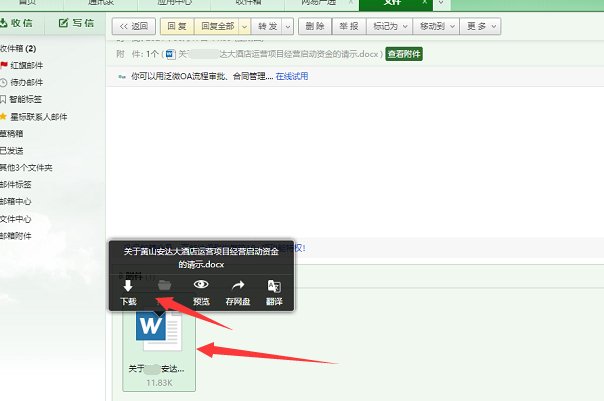Click the 在线试用 link

pos(292,76)
